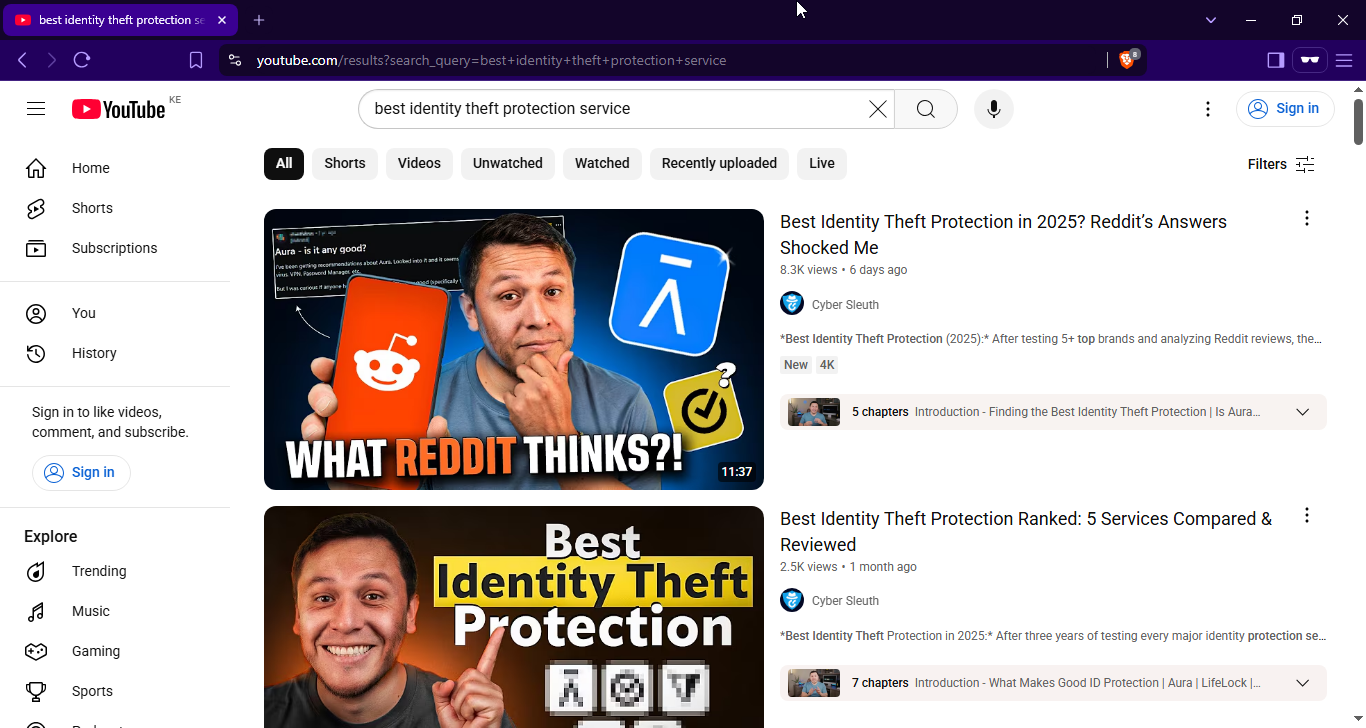Select the Unwatched filter chip
The width and height of the screenshot is (1366, 728).
pos(508,164)
